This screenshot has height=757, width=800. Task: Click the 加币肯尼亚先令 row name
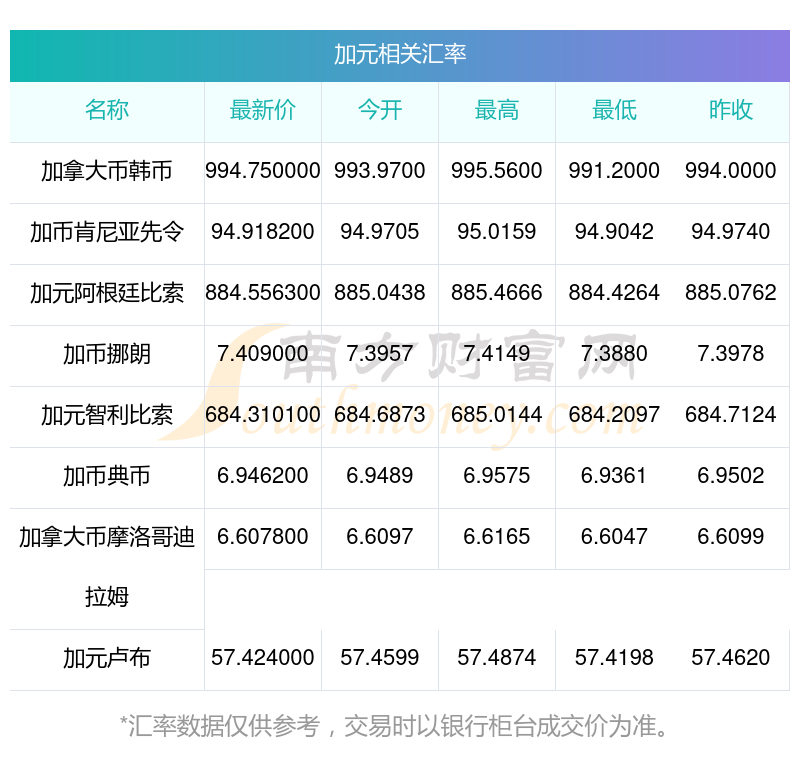(x=107, y=232)
